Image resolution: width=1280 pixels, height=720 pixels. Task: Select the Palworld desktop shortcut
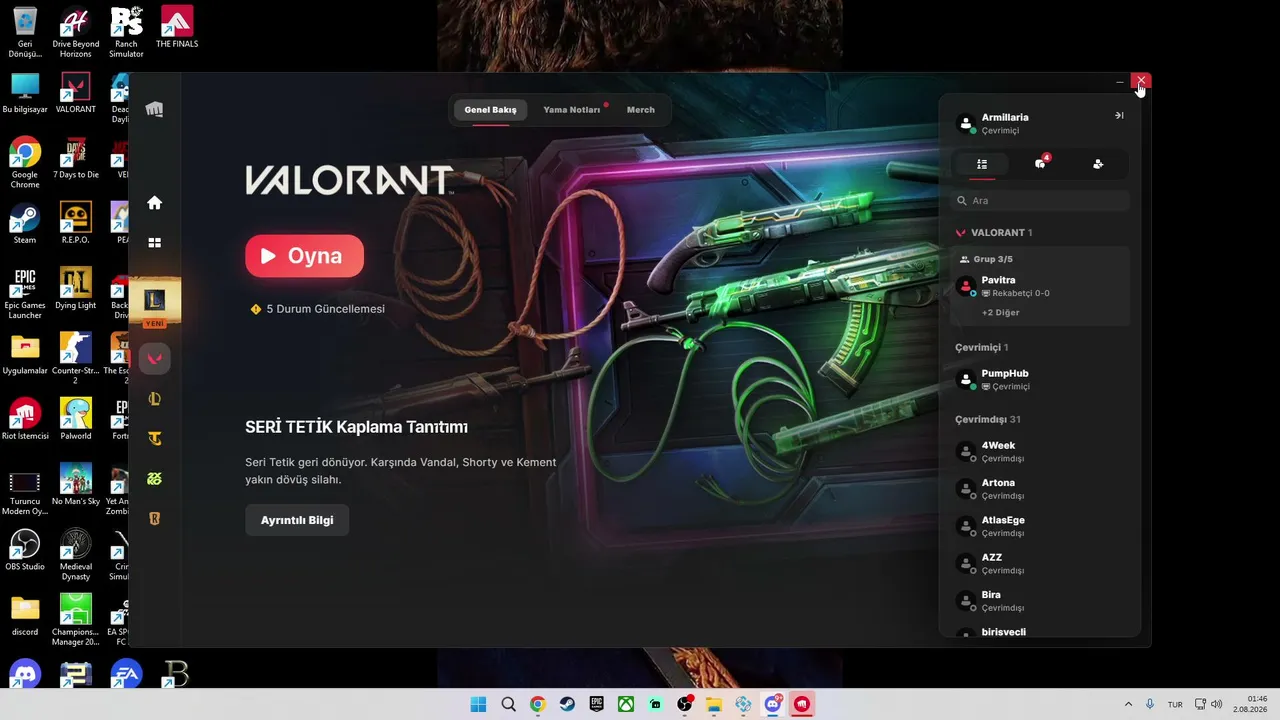[x=76, y=420]
